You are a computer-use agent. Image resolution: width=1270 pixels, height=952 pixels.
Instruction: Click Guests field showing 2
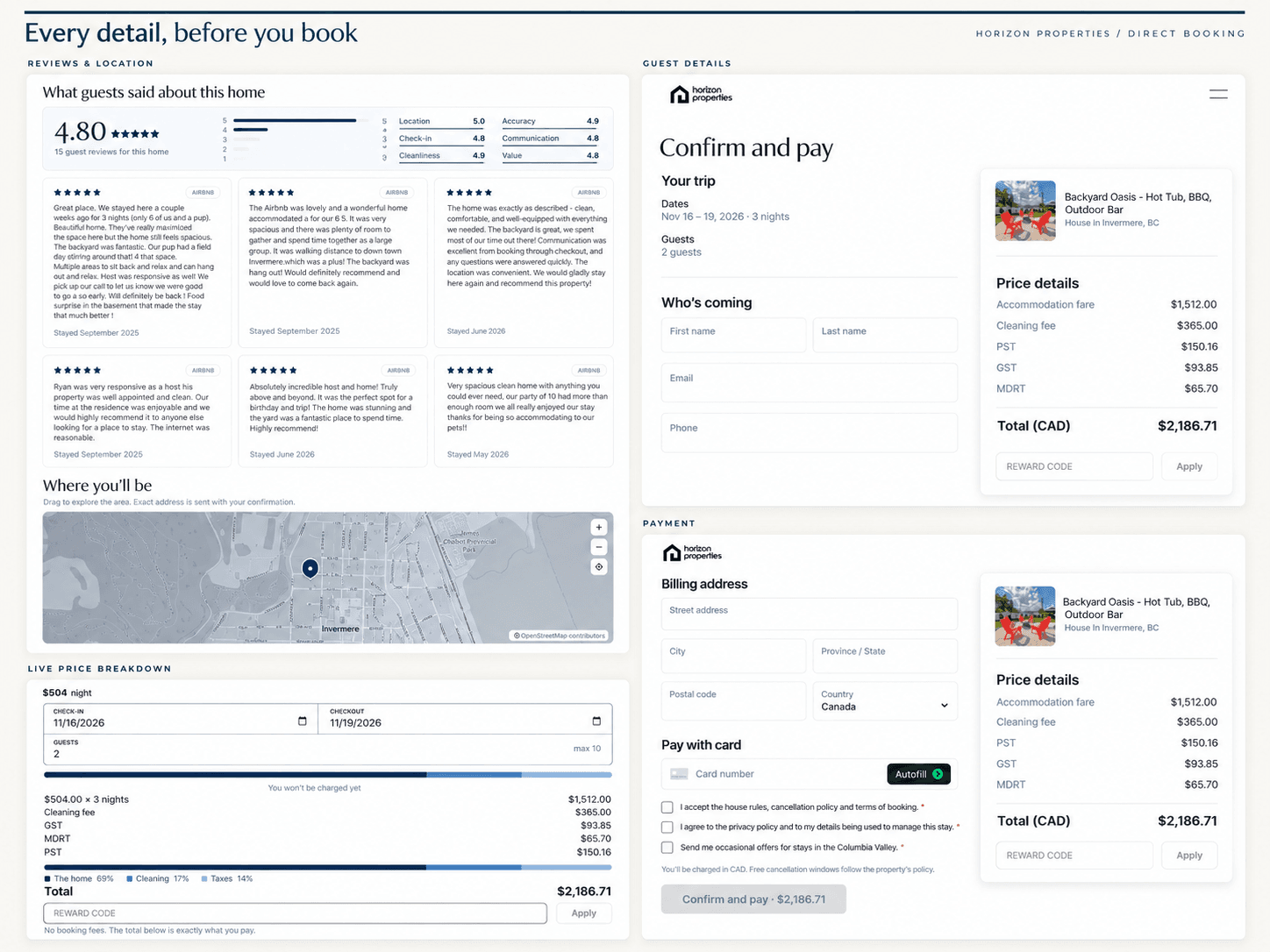[328, 749]
